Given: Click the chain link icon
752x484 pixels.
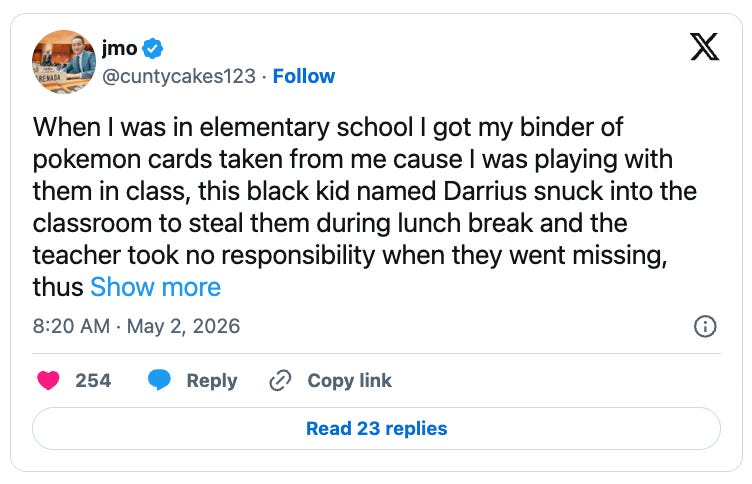Looking at the screenshot, I should (x=280, y=380).
